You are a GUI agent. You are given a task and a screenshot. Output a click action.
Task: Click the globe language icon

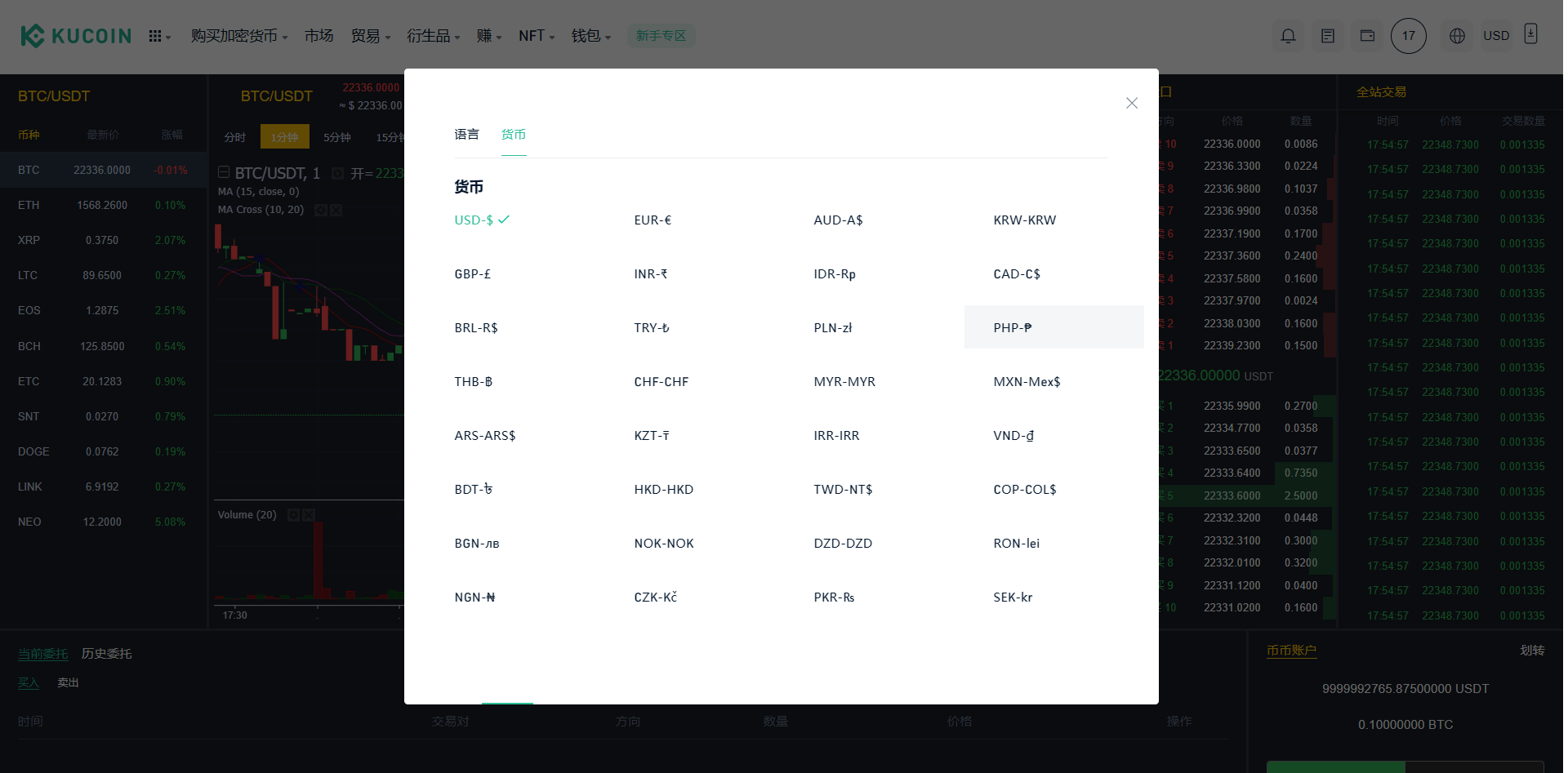click(1457, 36)
